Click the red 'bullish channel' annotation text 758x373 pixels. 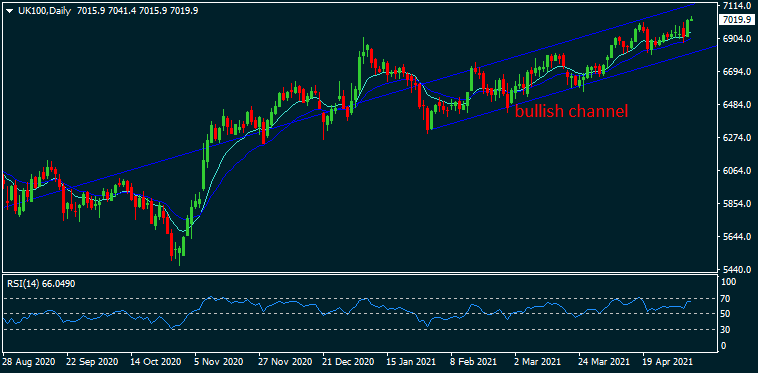click(572, 112)
